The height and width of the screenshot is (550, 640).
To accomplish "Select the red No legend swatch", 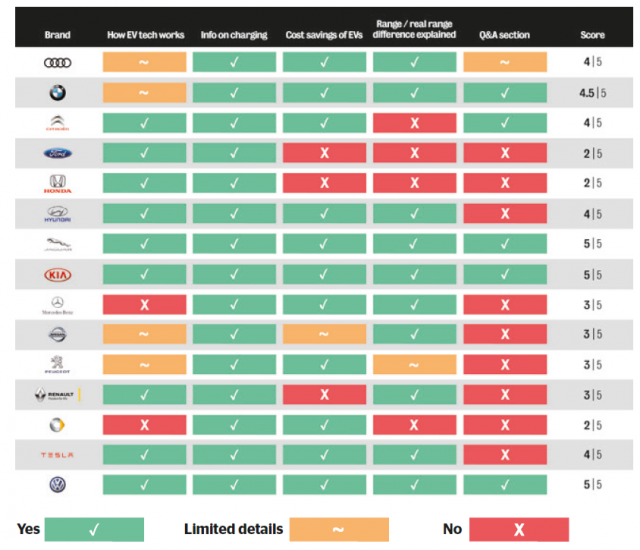I will coord(518,529).
